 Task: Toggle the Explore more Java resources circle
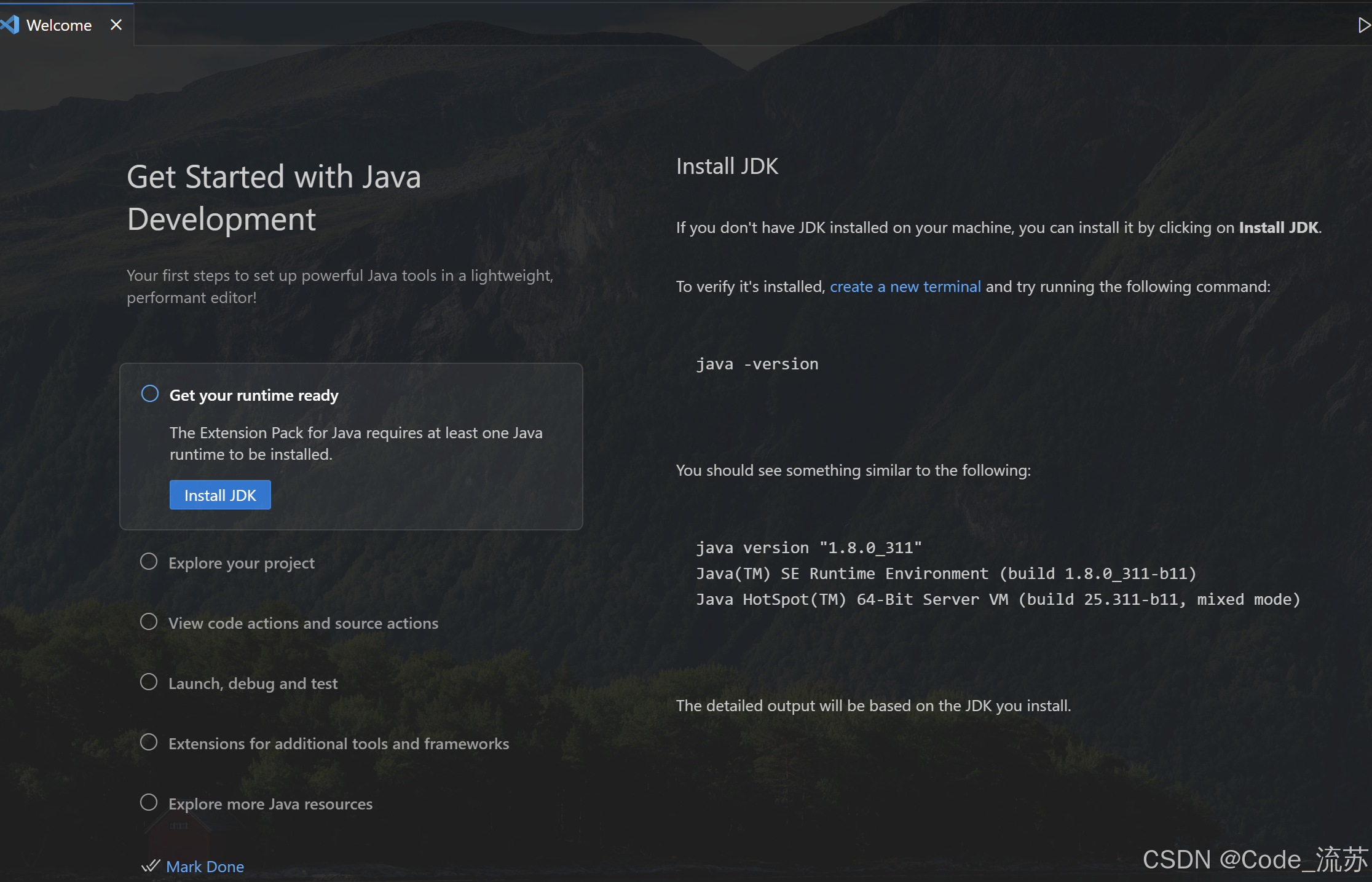click(149, 802)
